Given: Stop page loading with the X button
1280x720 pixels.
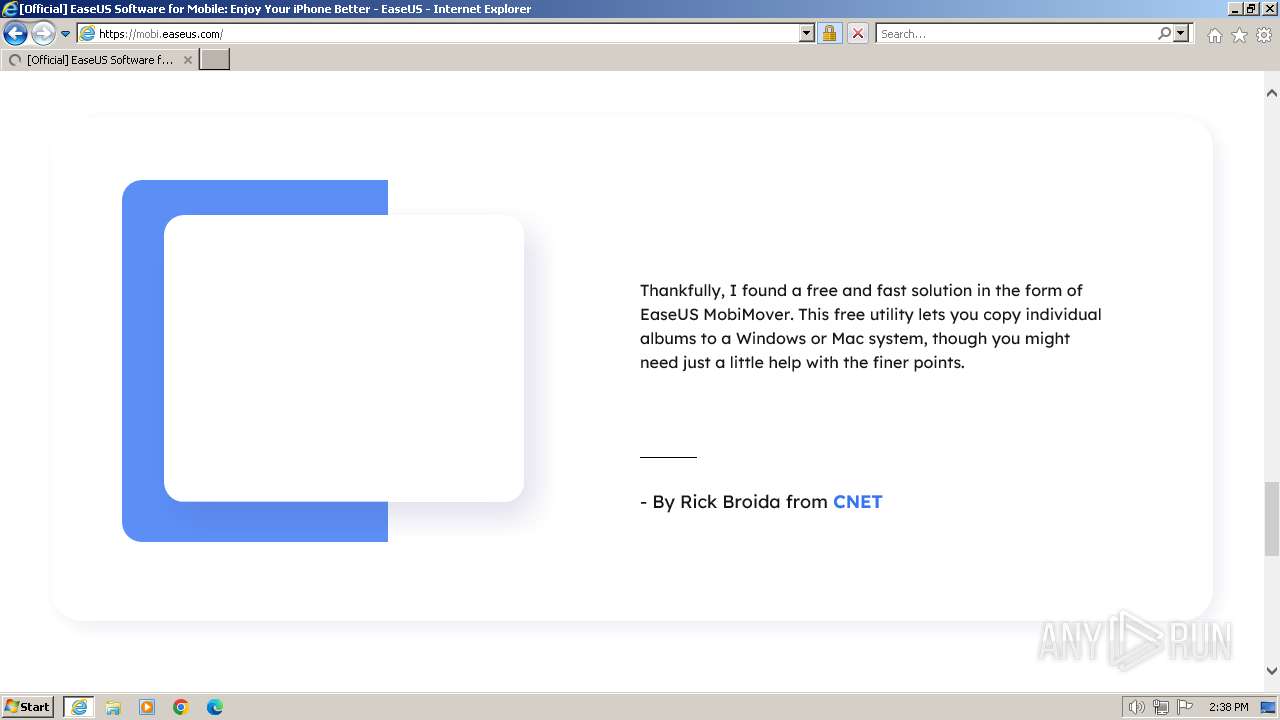Looking at the screenshot, I should (857, 34).
